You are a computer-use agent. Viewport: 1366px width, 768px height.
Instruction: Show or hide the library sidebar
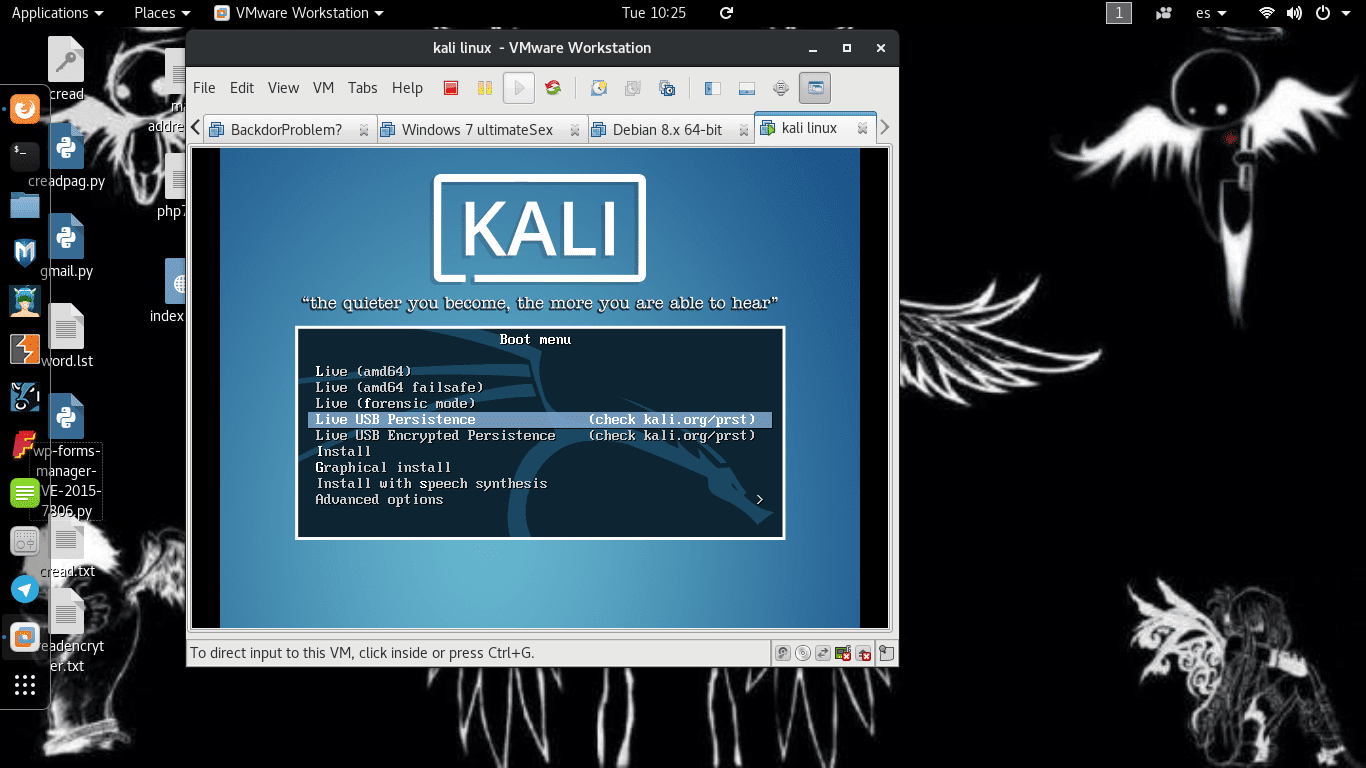point(712,88)
